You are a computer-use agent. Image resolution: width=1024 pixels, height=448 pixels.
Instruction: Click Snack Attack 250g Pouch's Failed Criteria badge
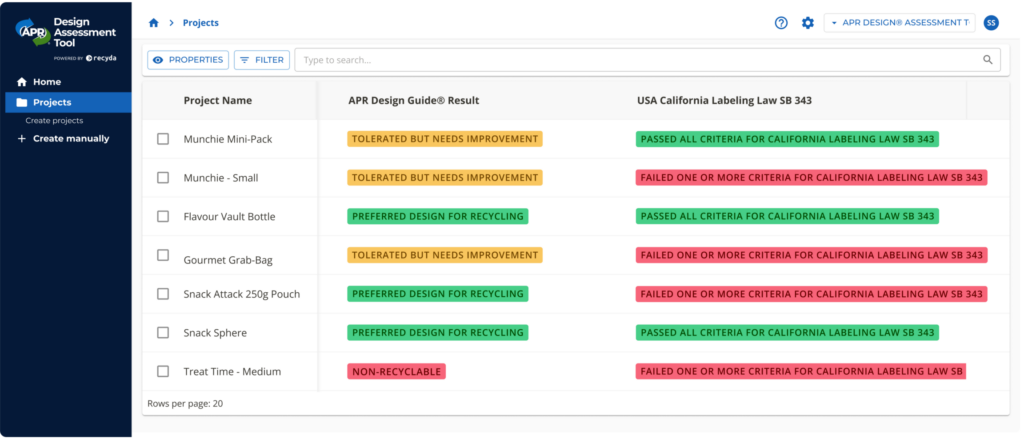tap(811, 294)
